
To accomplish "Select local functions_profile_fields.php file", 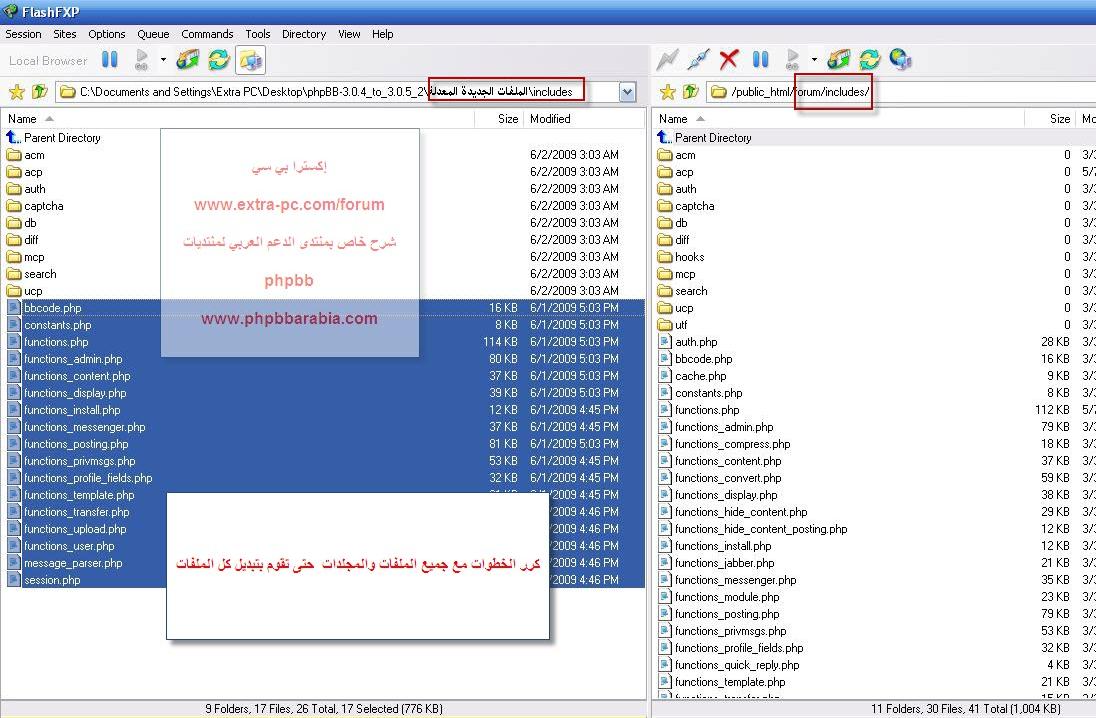I will click(x=87, y=478).
